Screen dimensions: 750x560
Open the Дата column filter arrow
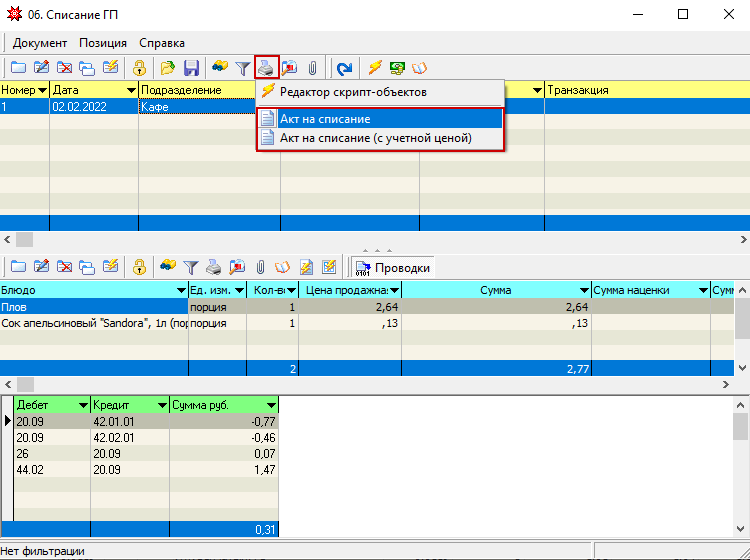click(x=131, y=90)
